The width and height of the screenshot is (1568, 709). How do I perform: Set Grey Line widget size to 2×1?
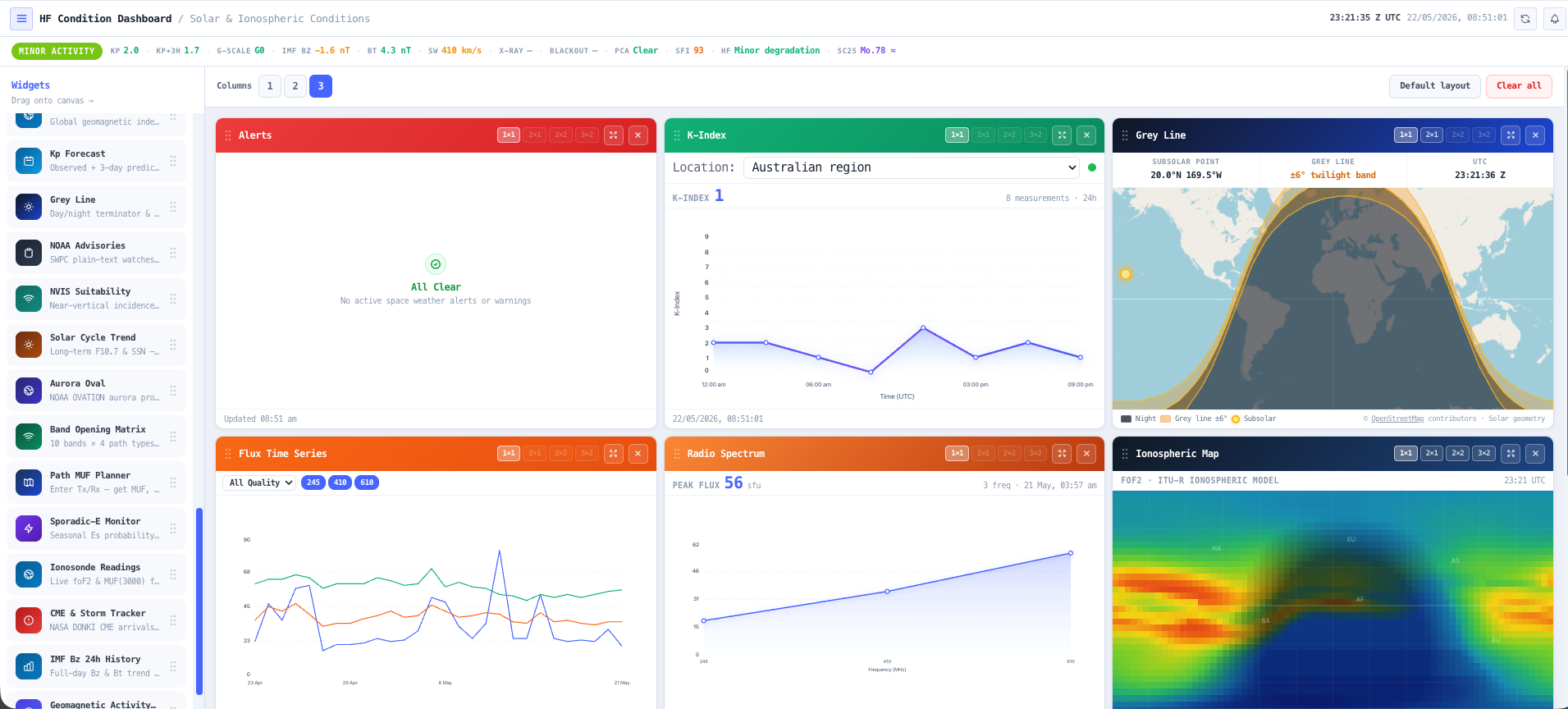pos(1432,135)
